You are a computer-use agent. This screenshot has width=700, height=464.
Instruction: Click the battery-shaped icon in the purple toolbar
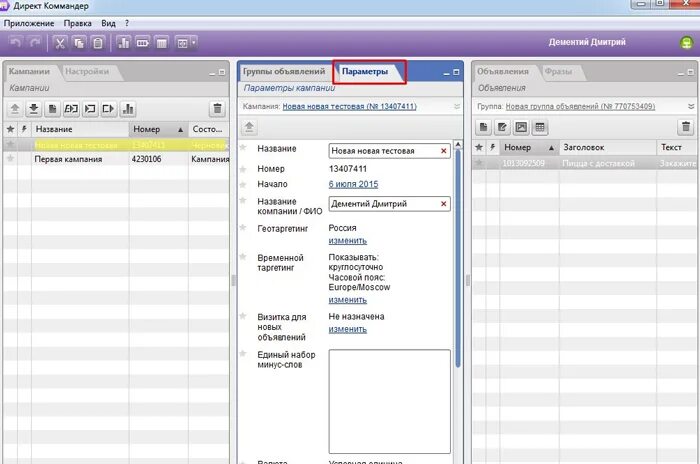click(x=142, y=43)
